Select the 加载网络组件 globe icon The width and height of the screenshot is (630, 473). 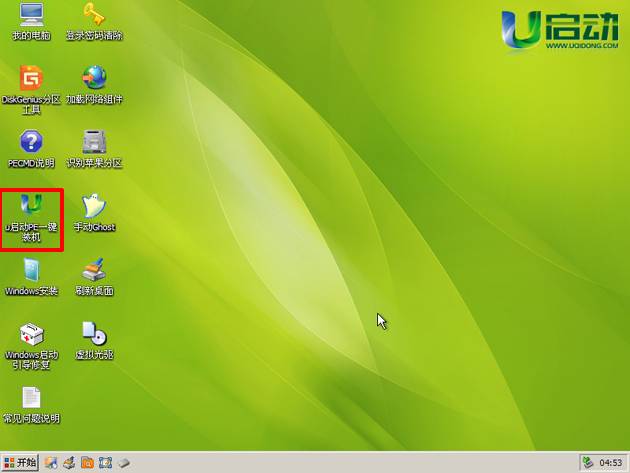[x=94, y=79]
